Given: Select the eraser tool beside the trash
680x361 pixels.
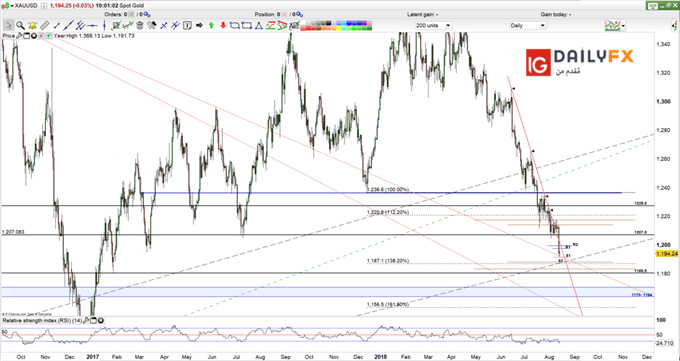Looking at the screenshot, I should coord(152,26).
